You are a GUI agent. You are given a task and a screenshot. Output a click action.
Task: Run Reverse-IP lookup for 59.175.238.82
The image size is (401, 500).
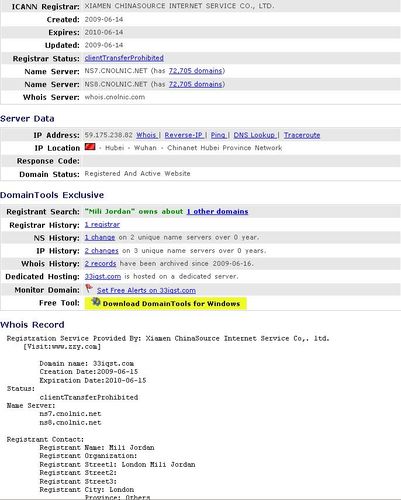click(184, 135)
